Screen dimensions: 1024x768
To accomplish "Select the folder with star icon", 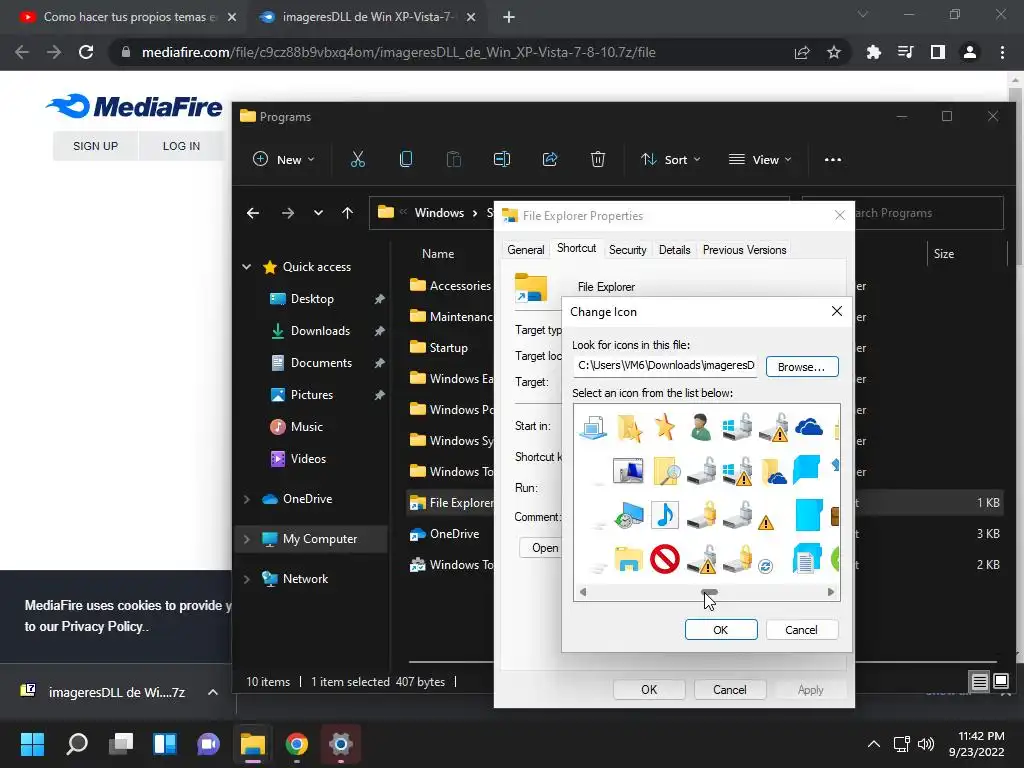I will pos(629,428).
